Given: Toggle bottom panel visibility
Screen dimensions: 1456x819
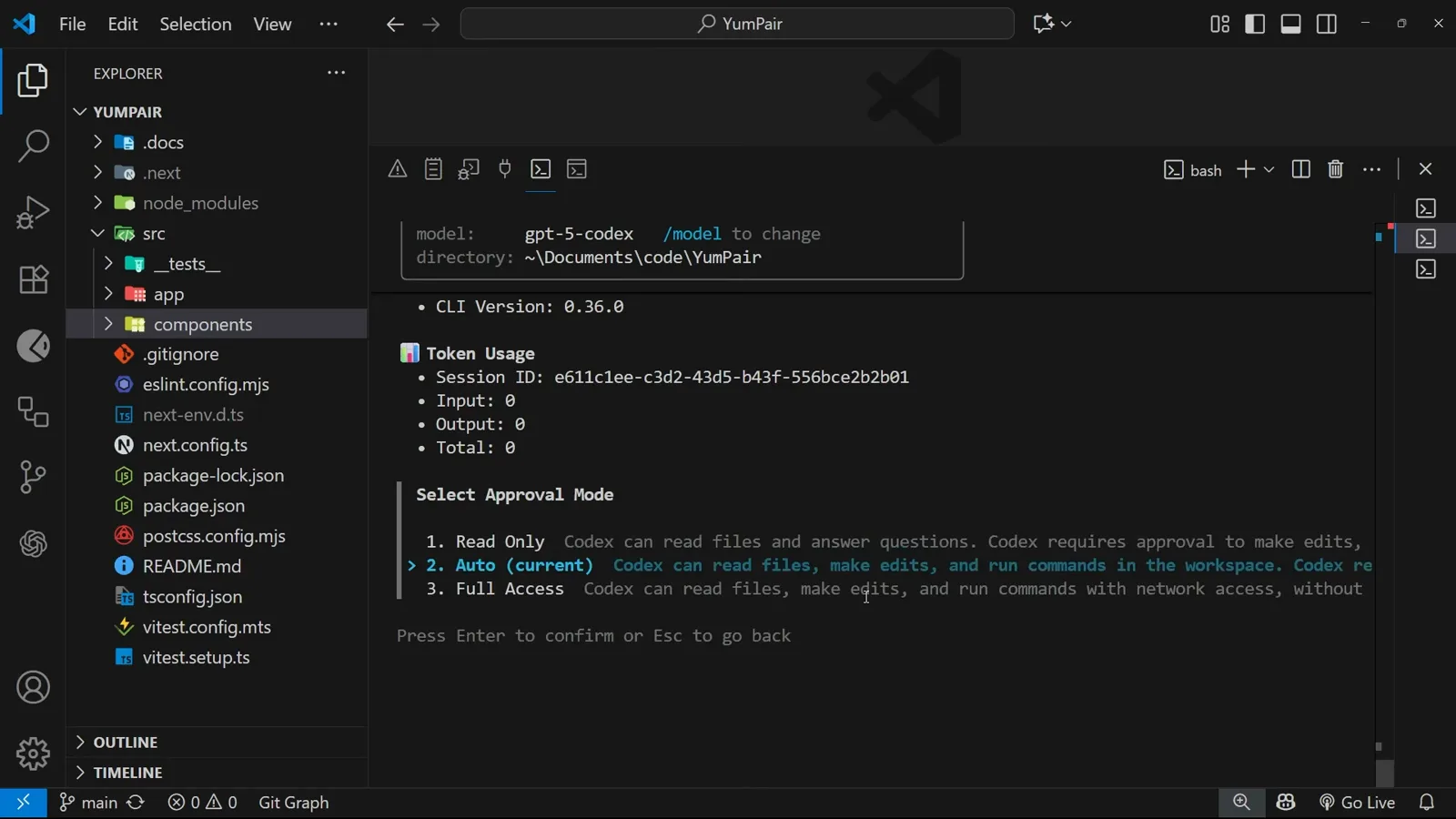Looking at the screenshot, I should point(1290,24).
